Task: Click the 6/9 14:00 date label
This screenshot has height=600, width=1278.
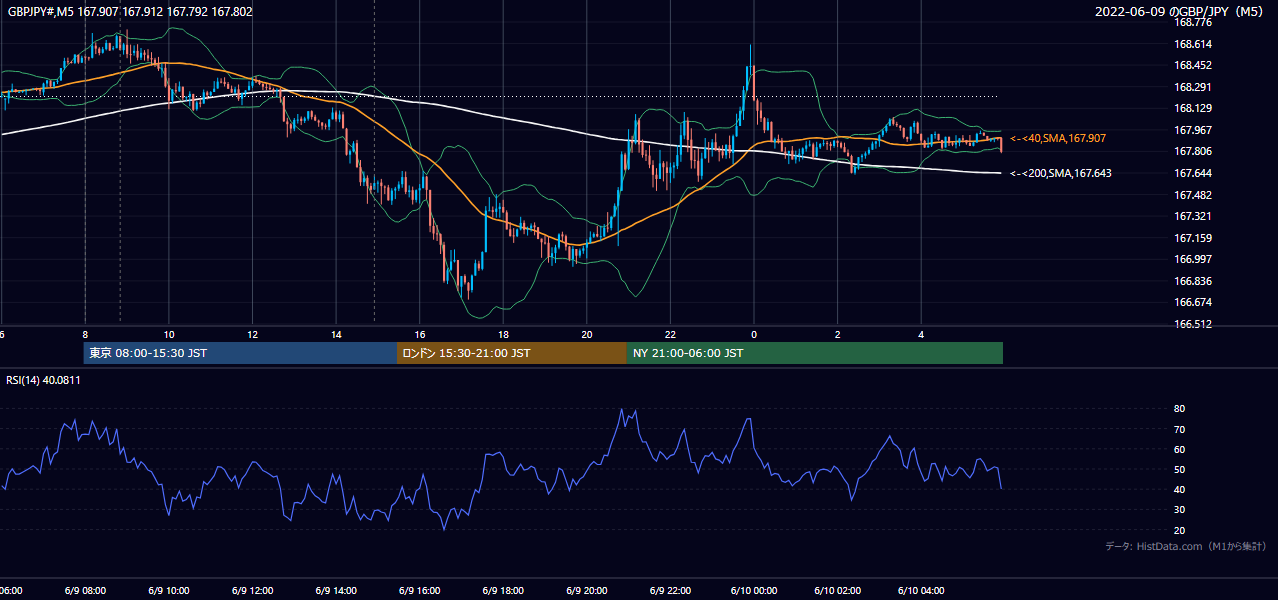Action: 336,590
